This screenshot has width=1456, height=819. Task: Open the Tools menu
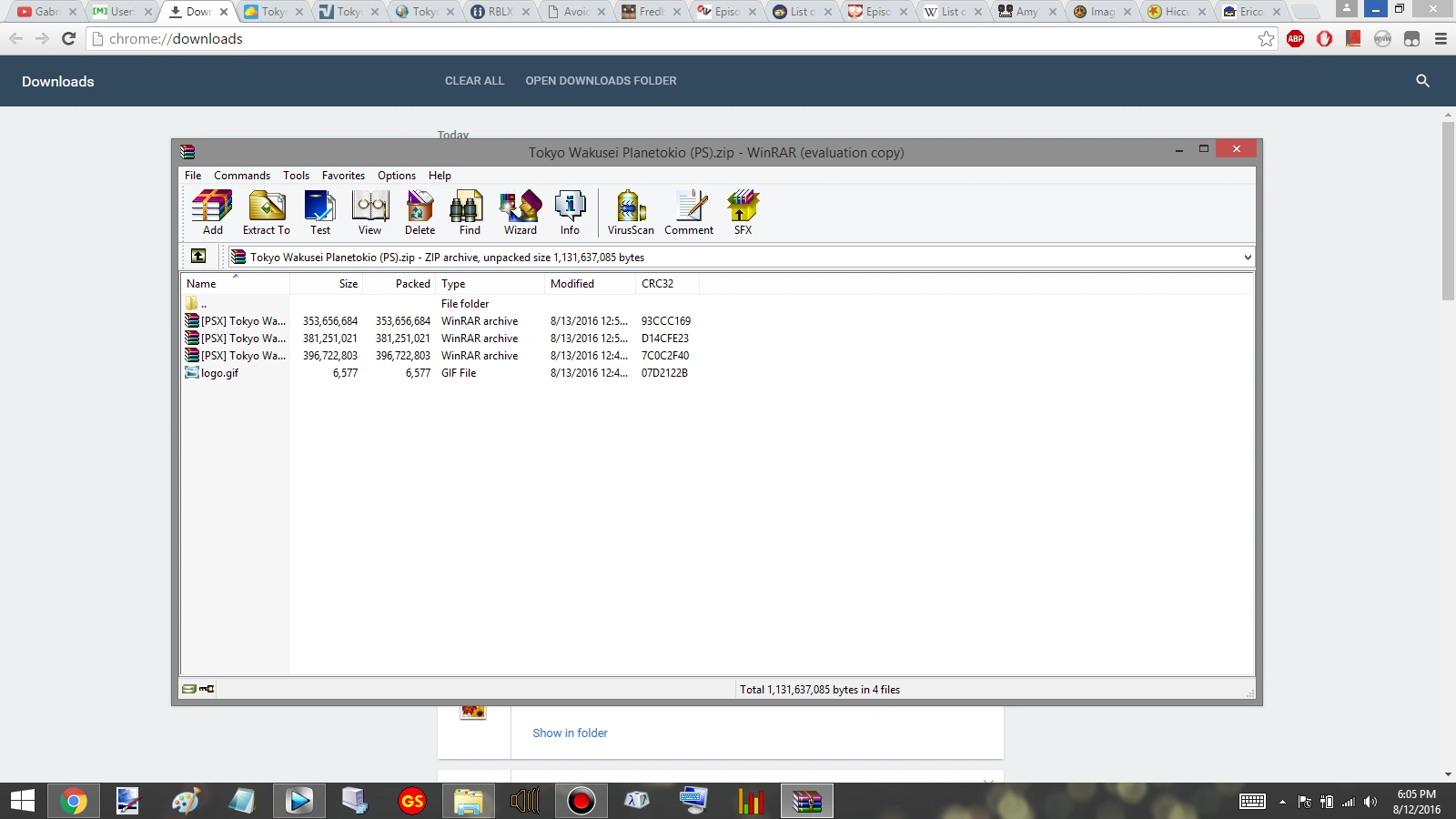[x=296, y=176]
